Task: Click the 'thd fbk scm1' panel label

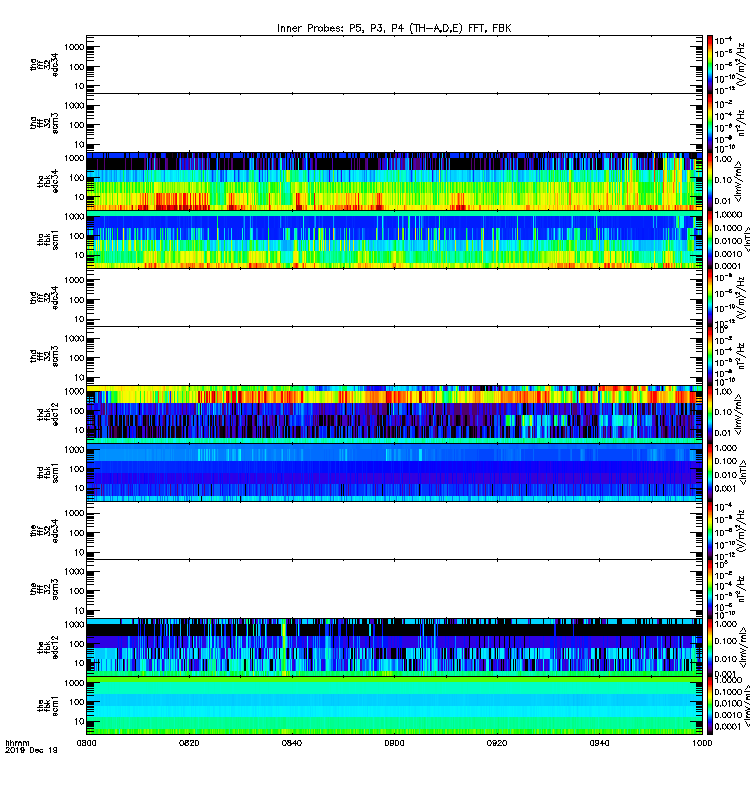Action: pyautogui.click(x=48, y=473)
